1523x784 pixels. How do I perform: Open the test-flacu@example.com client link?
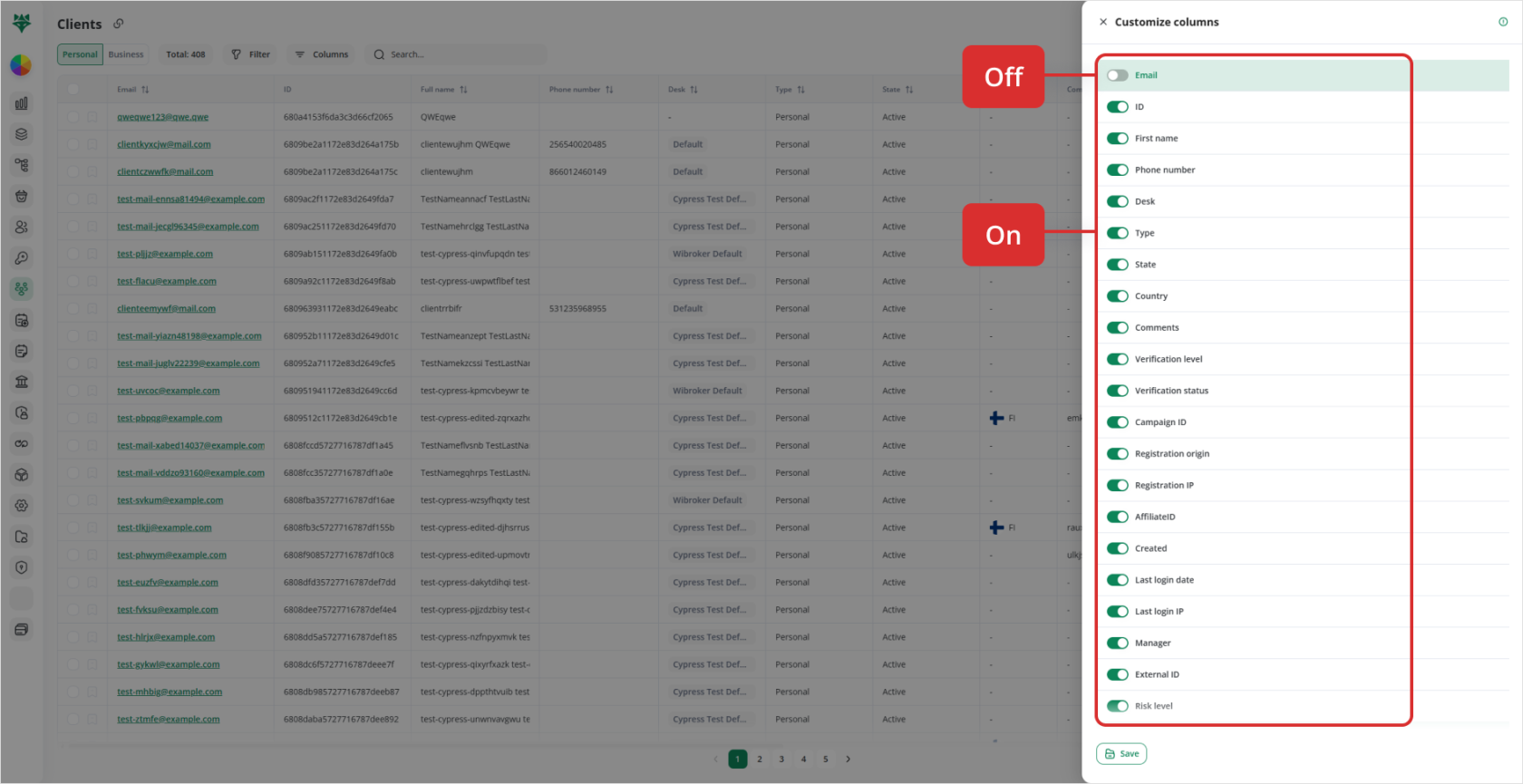pyautogui.click(x=167, y=281)
